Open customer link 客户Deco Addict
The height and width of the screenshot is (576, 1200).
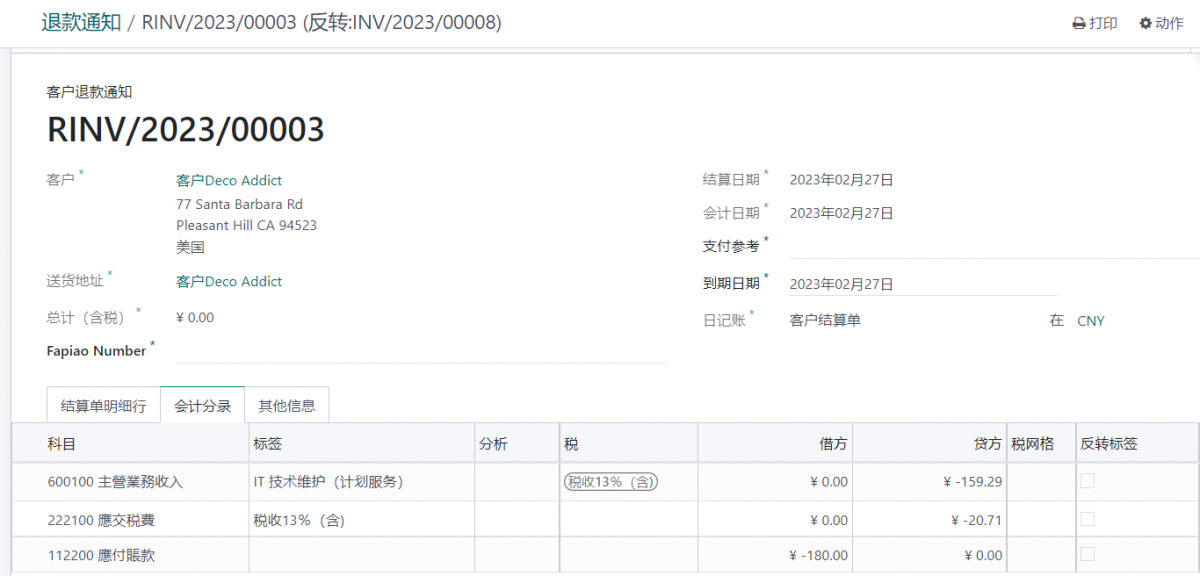[x=227, y=181]
